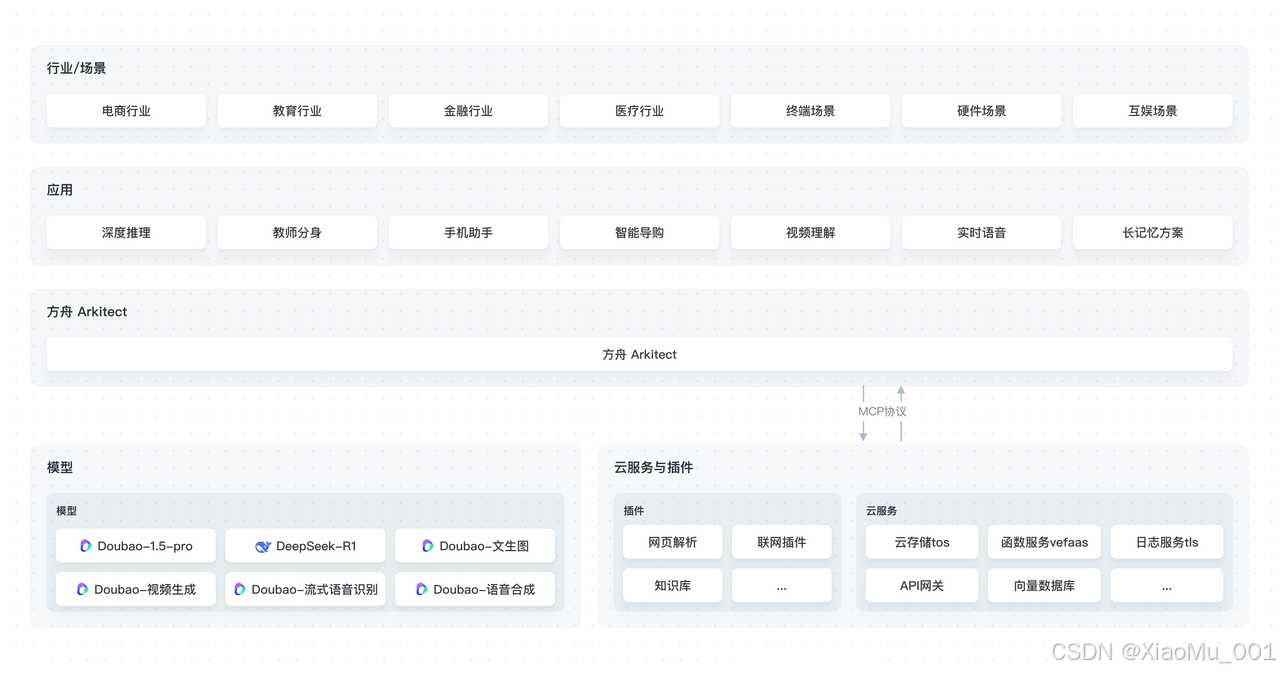
Task: Click the ellipsis card under 云服务
Action: click(x=1166, y=585)
